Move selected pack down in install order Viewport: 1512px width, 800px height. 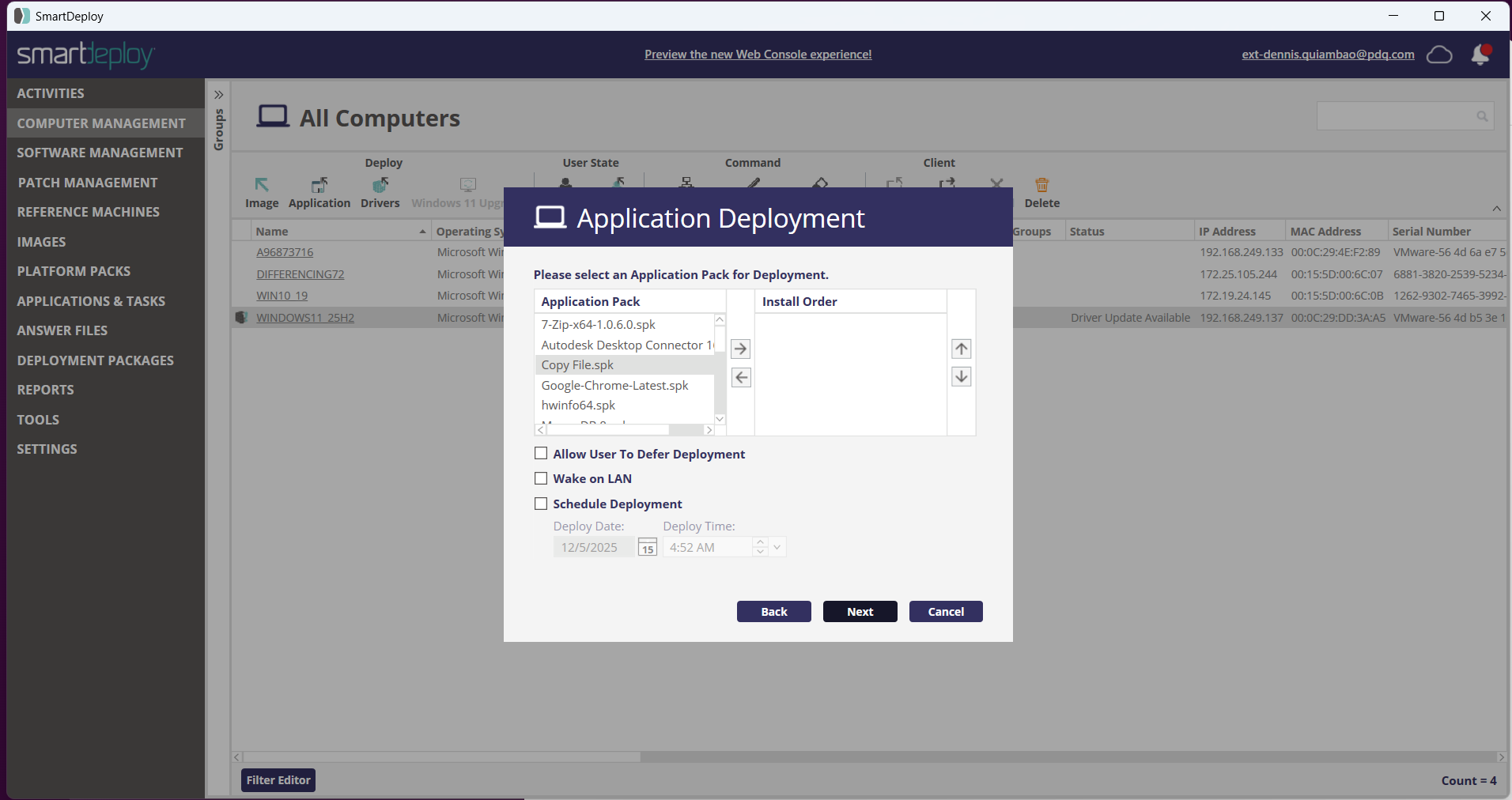961,377
